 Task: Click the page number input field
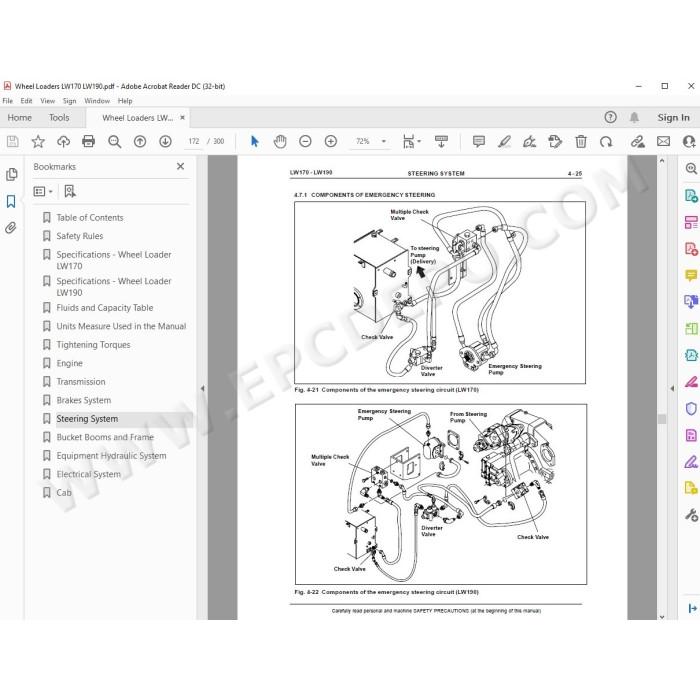pos(194,142)
